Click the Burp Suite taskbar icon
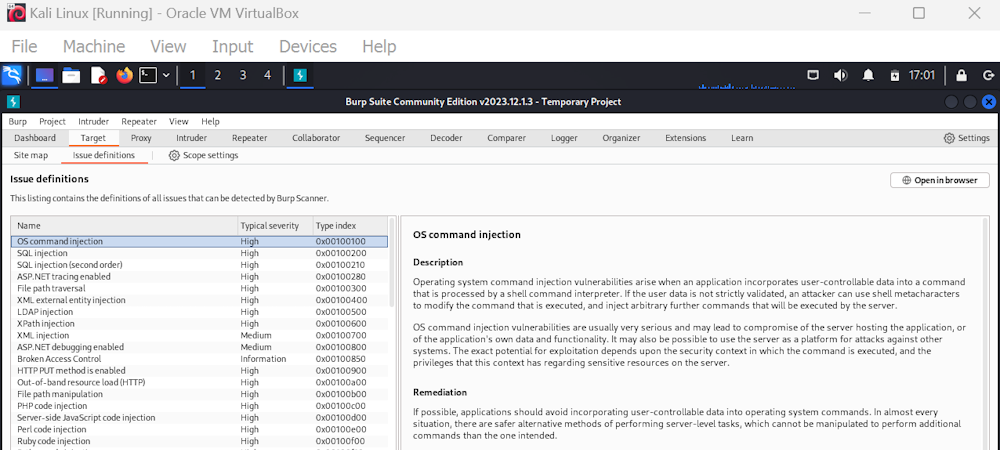The width and height of the screenshot is (1000, 450). [x=300, y=75]
